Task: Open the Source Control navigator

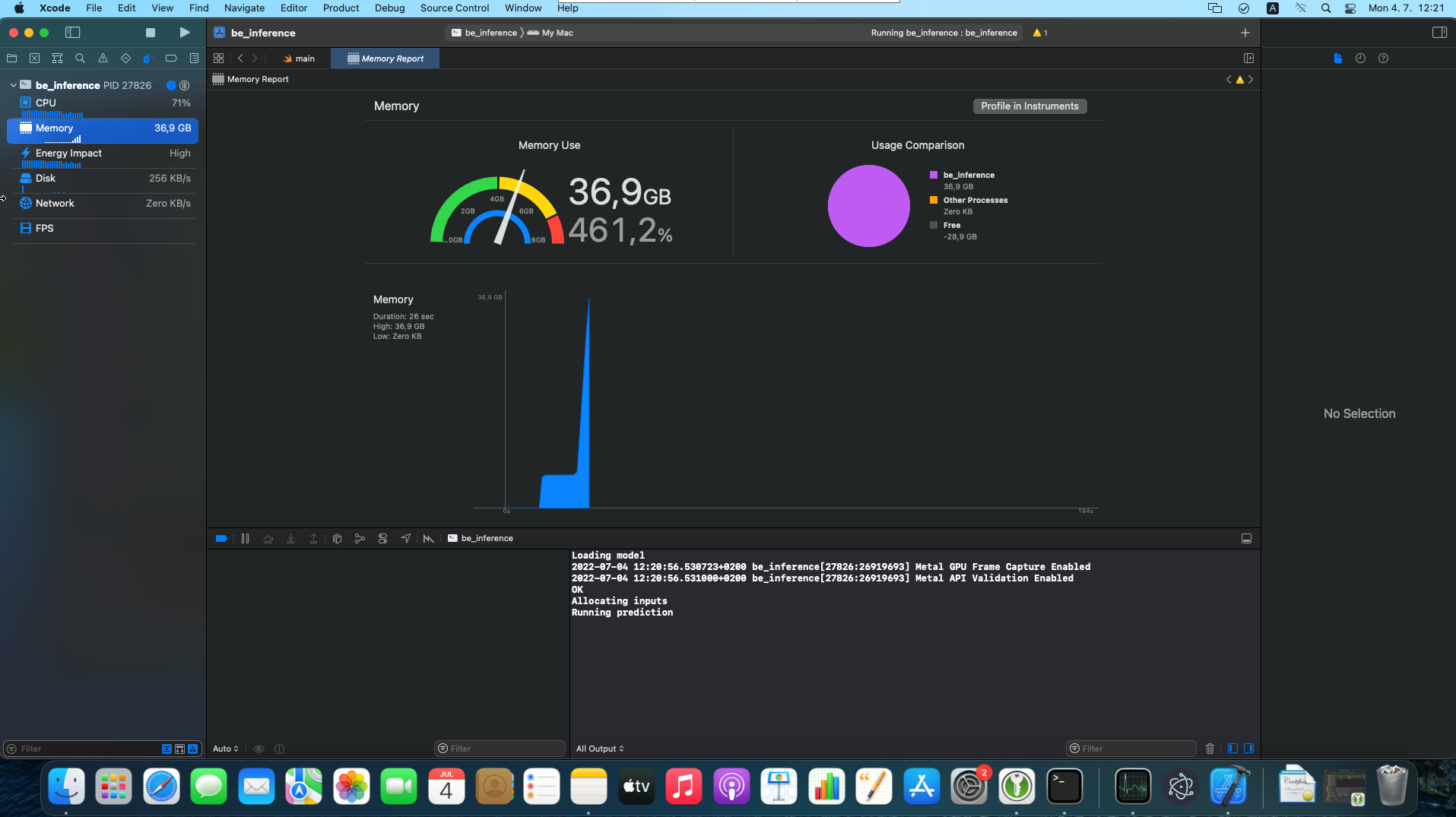Action: tap(34, 59)
